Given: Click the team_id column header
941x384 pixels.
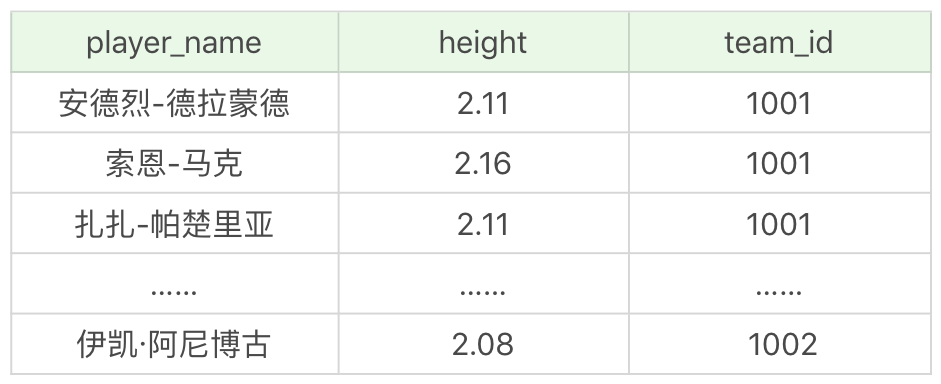Looking at the screenshot, I should pos(779,43).
